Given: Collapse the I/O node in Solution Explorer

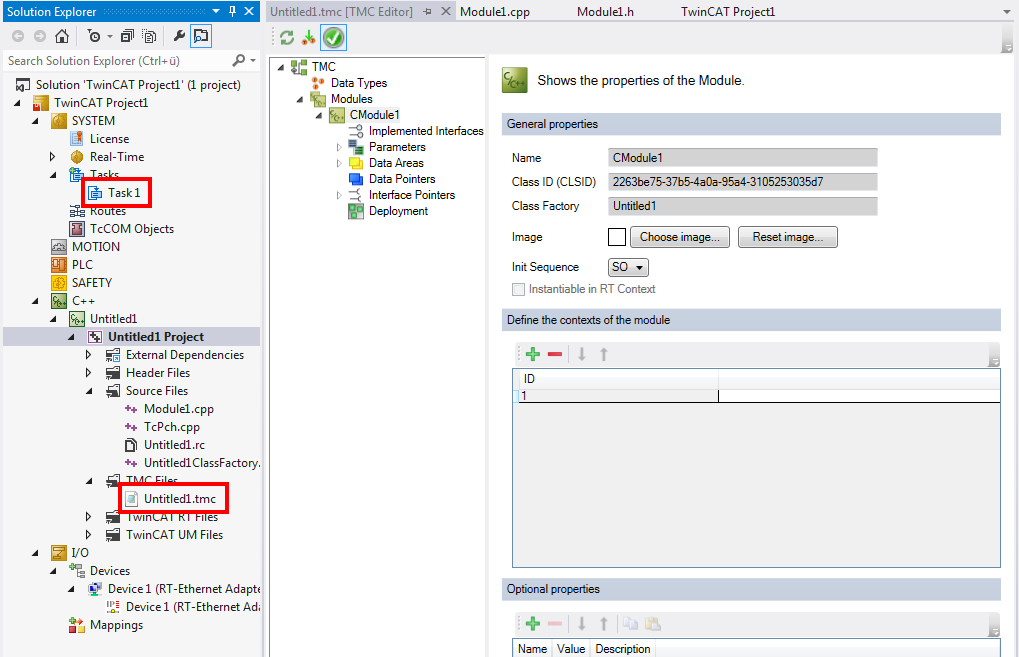Looking at the screenshot, I should (x=35, y=553).
